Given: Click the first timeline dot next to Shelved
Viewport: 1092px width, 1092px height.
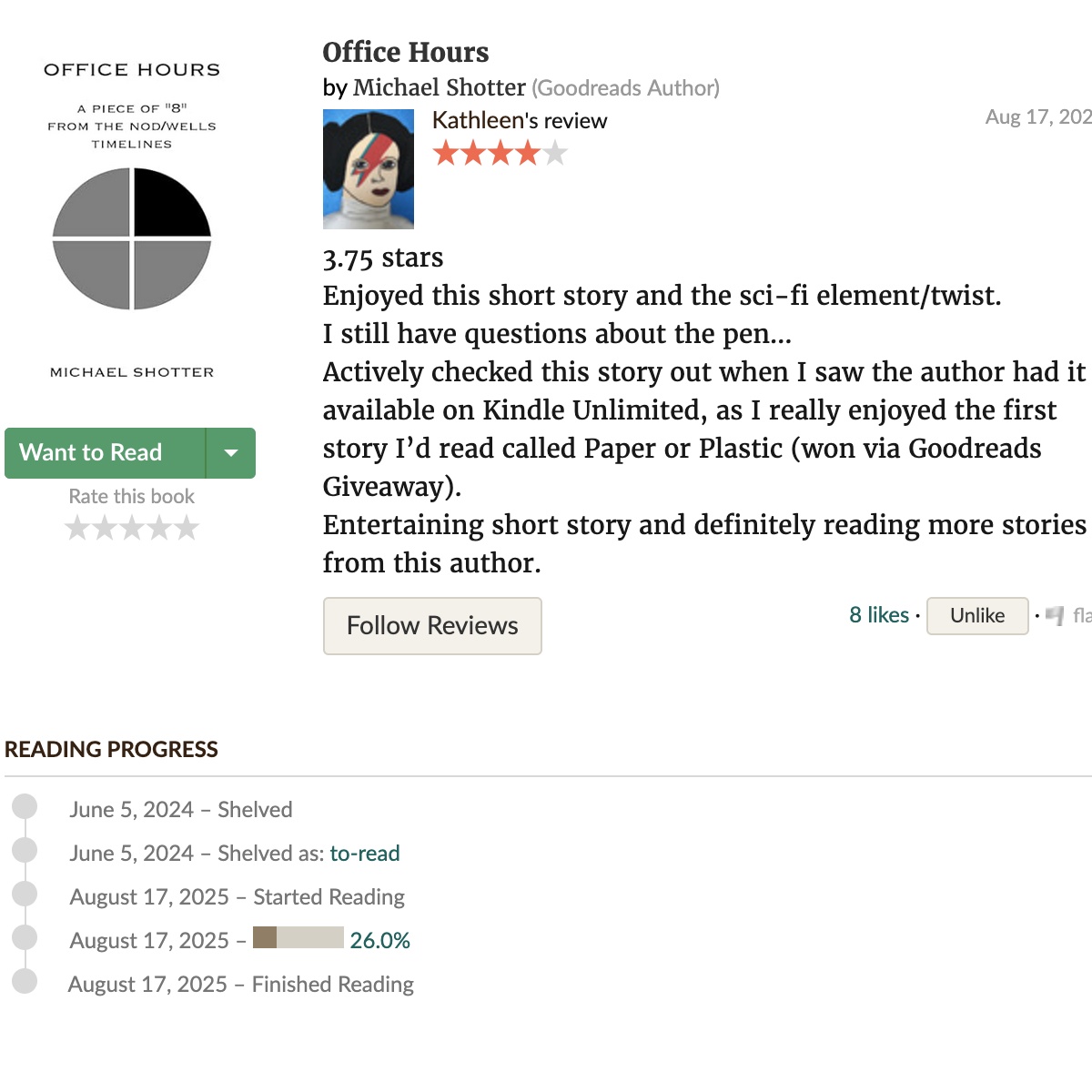Looking at the screenshot, I should 25,806.
